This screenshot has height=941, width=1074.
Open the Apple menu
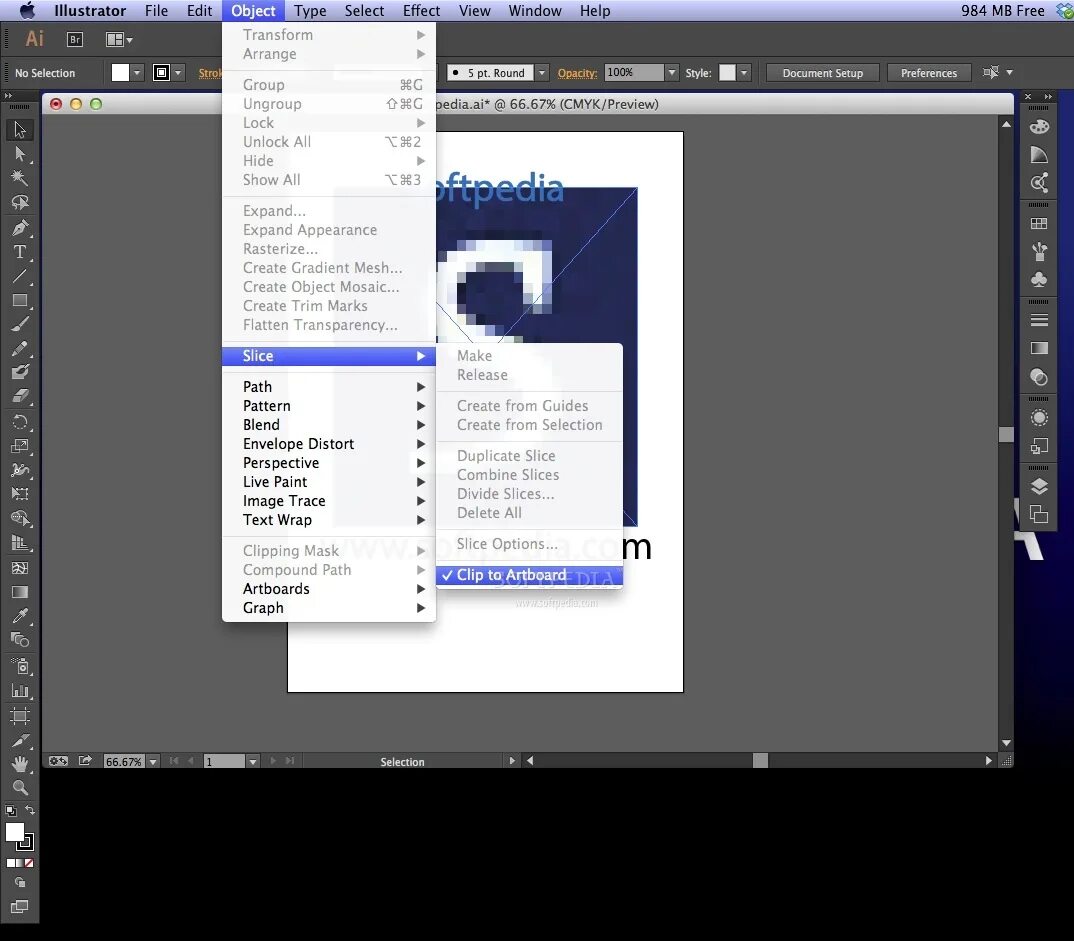pos(27,11)
